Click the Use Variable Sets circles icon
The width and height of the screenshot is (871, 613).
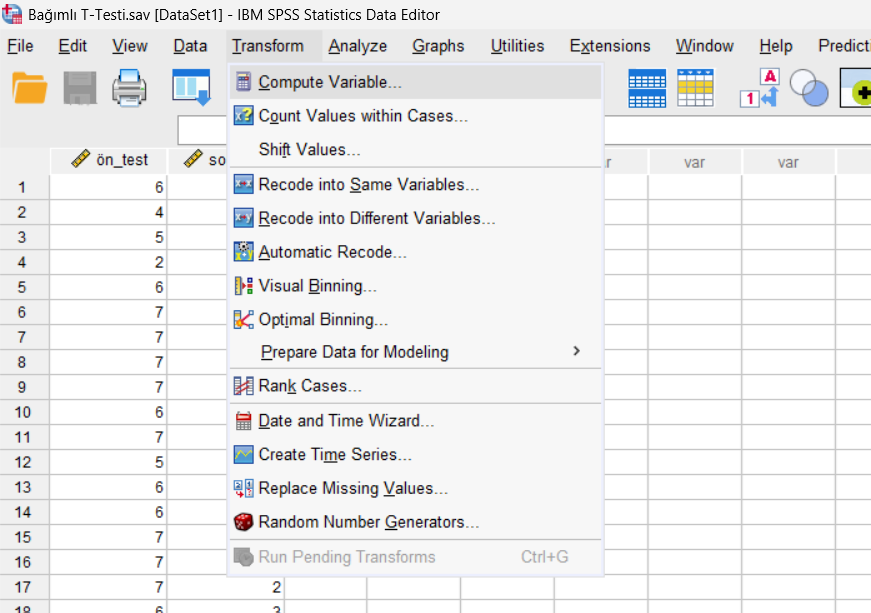click(808, 88)
